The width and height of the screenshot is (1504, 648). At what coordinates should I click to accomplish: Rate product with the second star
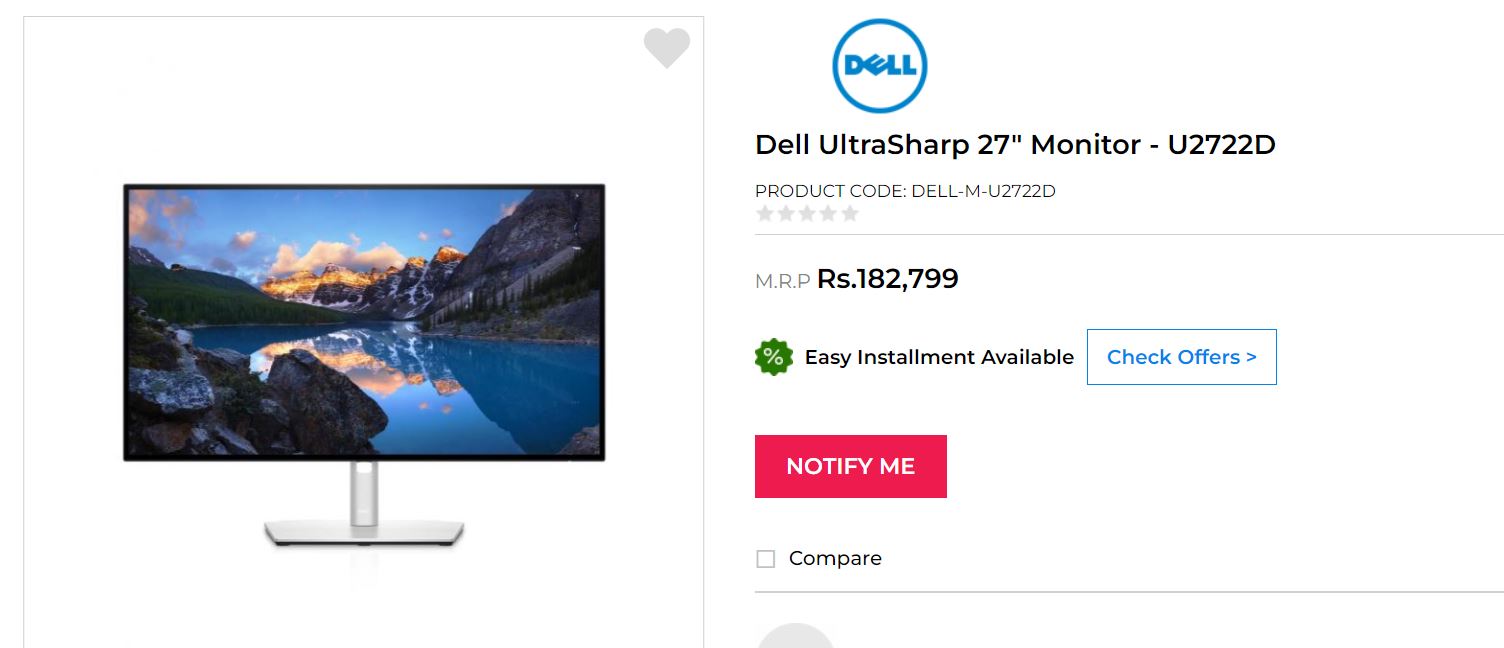[786, 213]
